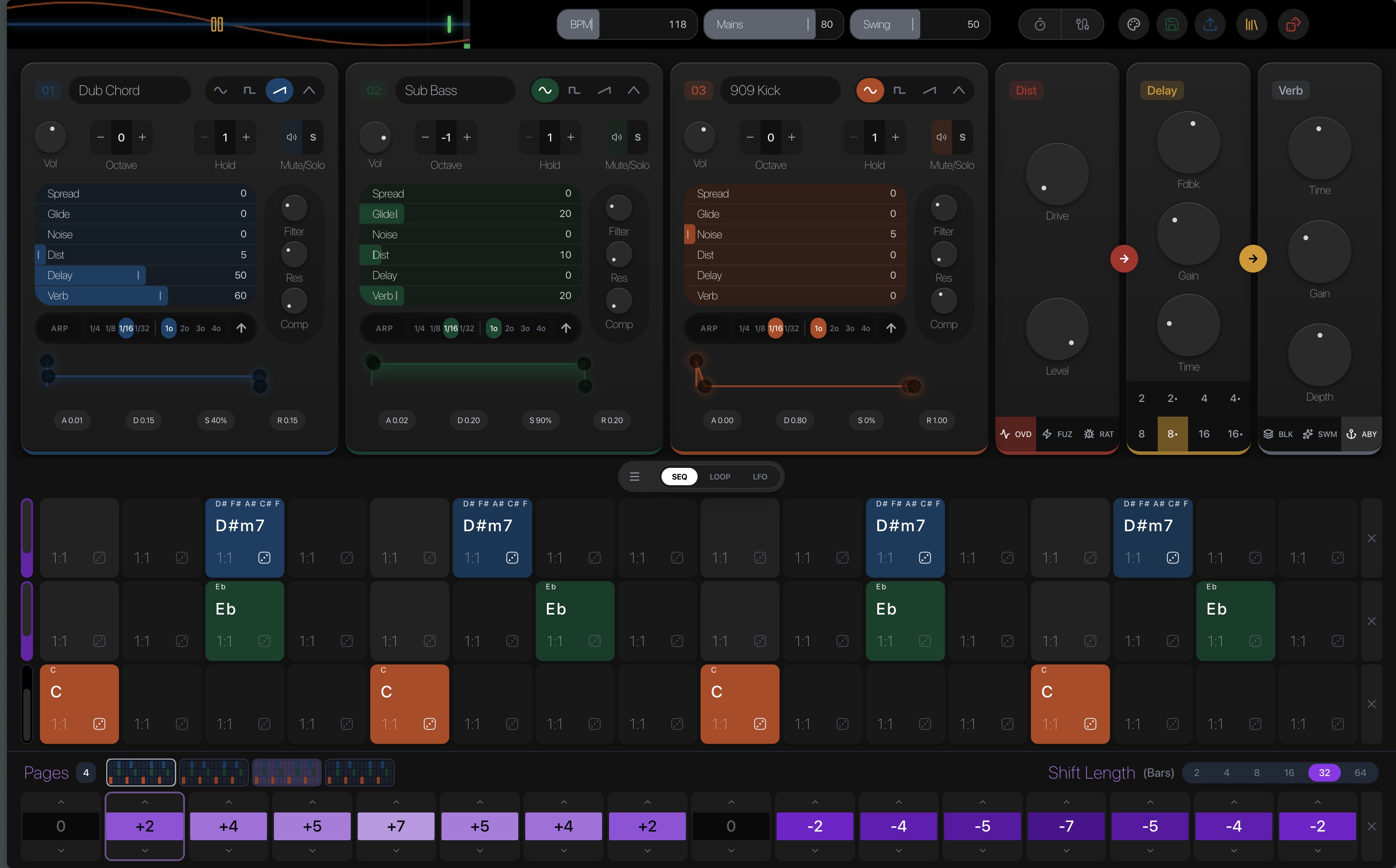Screen dimensions: 1396x868
Task: Increase 909 Kick hold with plus
Action: point(896,137)
